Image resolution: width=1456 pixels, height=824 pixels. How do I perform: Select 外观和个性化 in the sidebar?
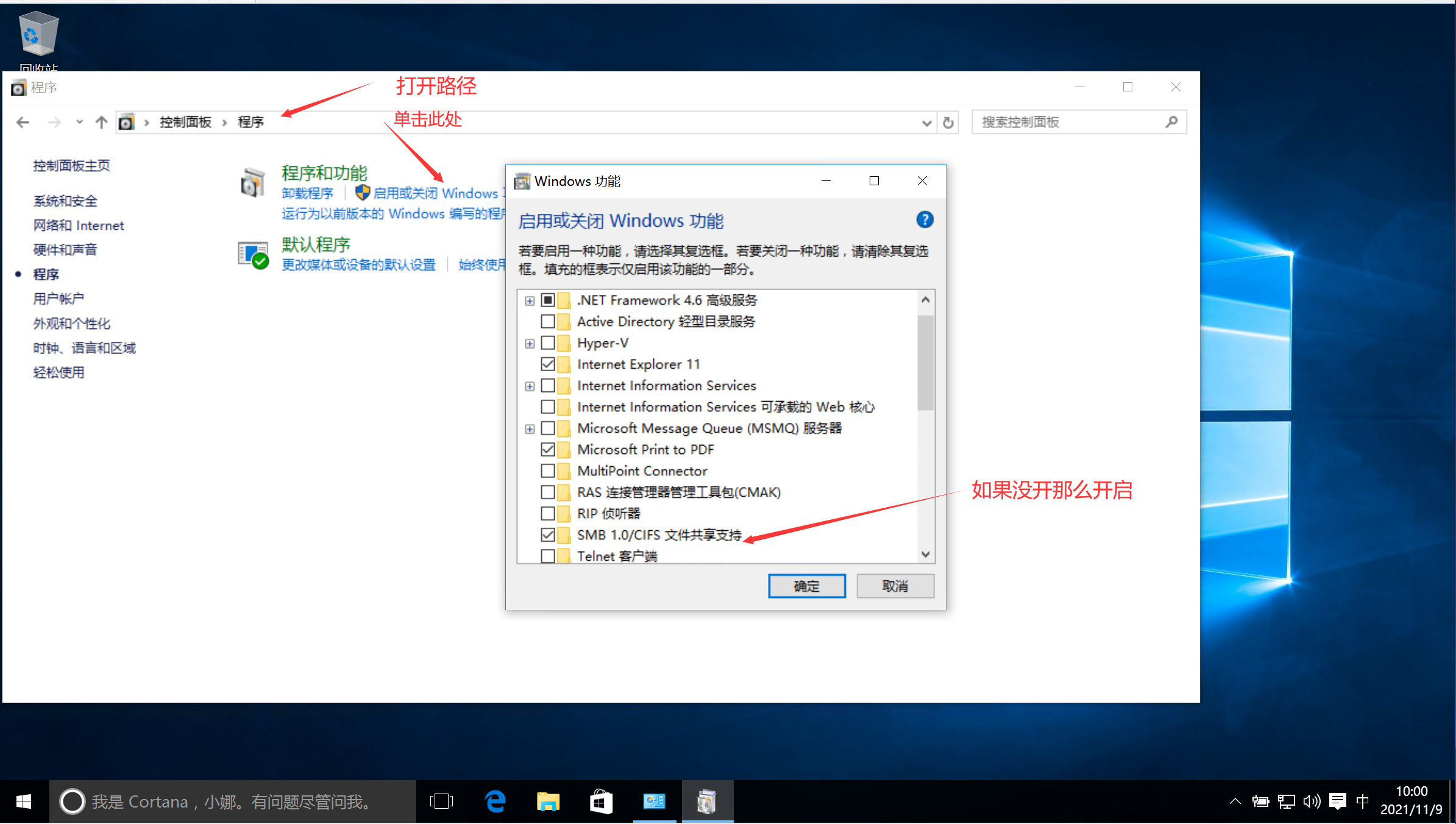click(72, 324)
